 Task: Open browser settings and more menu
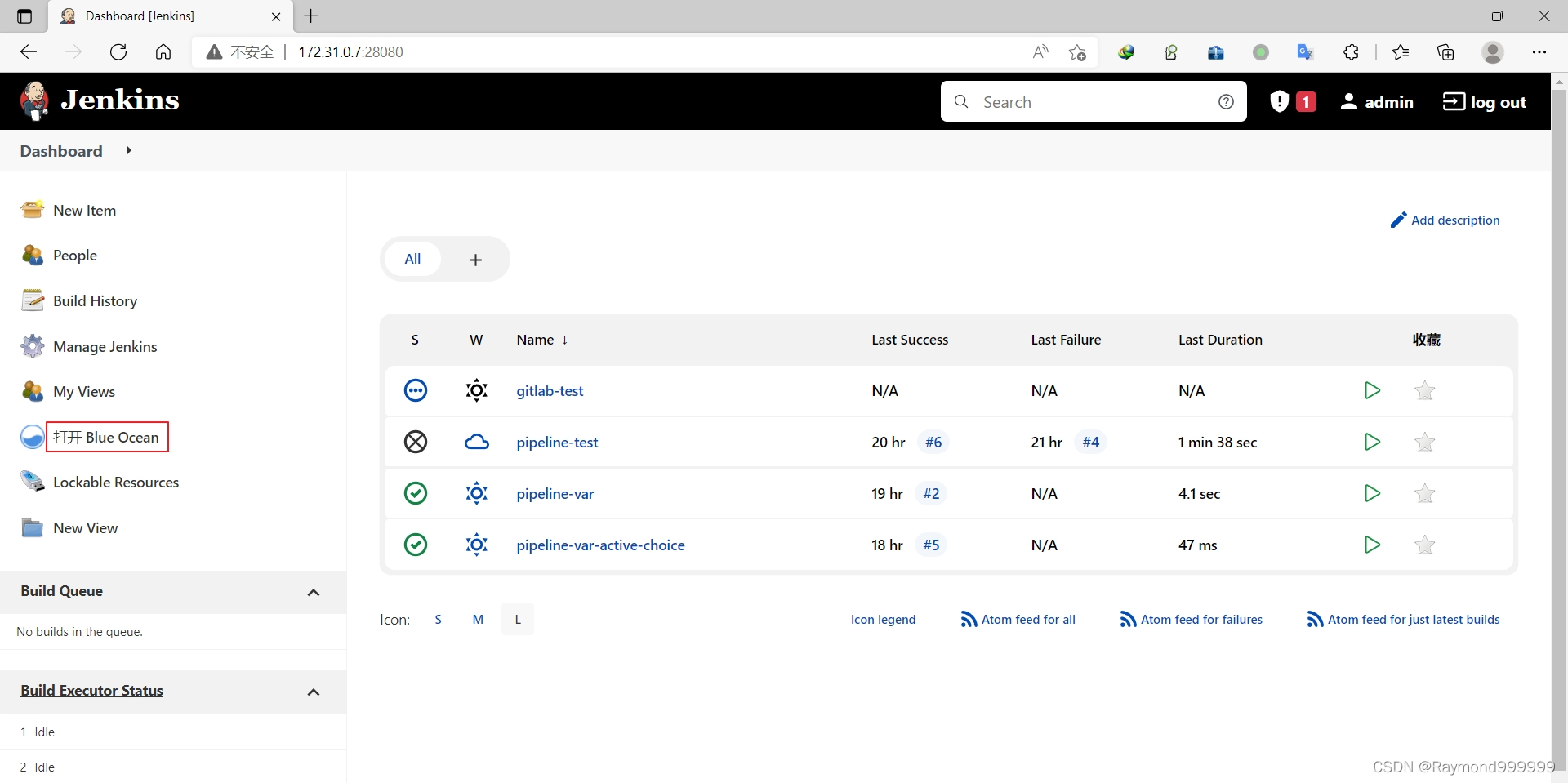(1539, 52)
